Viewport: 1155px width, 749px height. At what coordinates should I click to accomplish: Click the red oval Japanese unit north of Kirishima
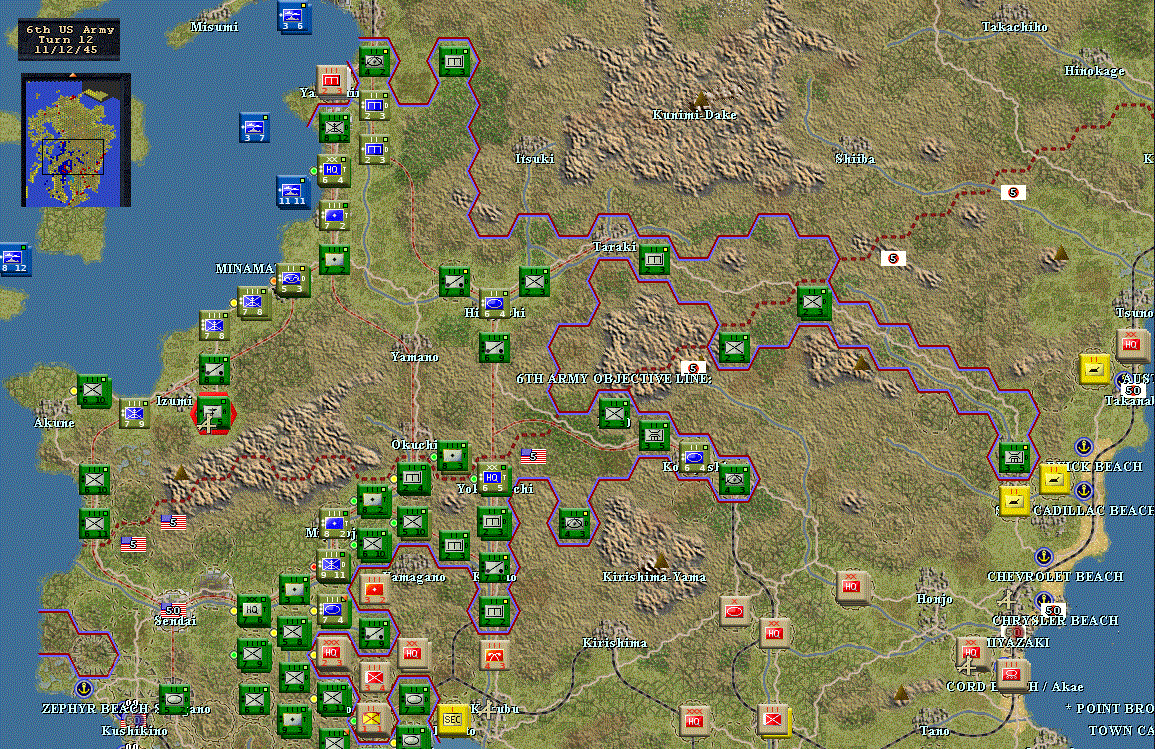[x=734, y=611]
